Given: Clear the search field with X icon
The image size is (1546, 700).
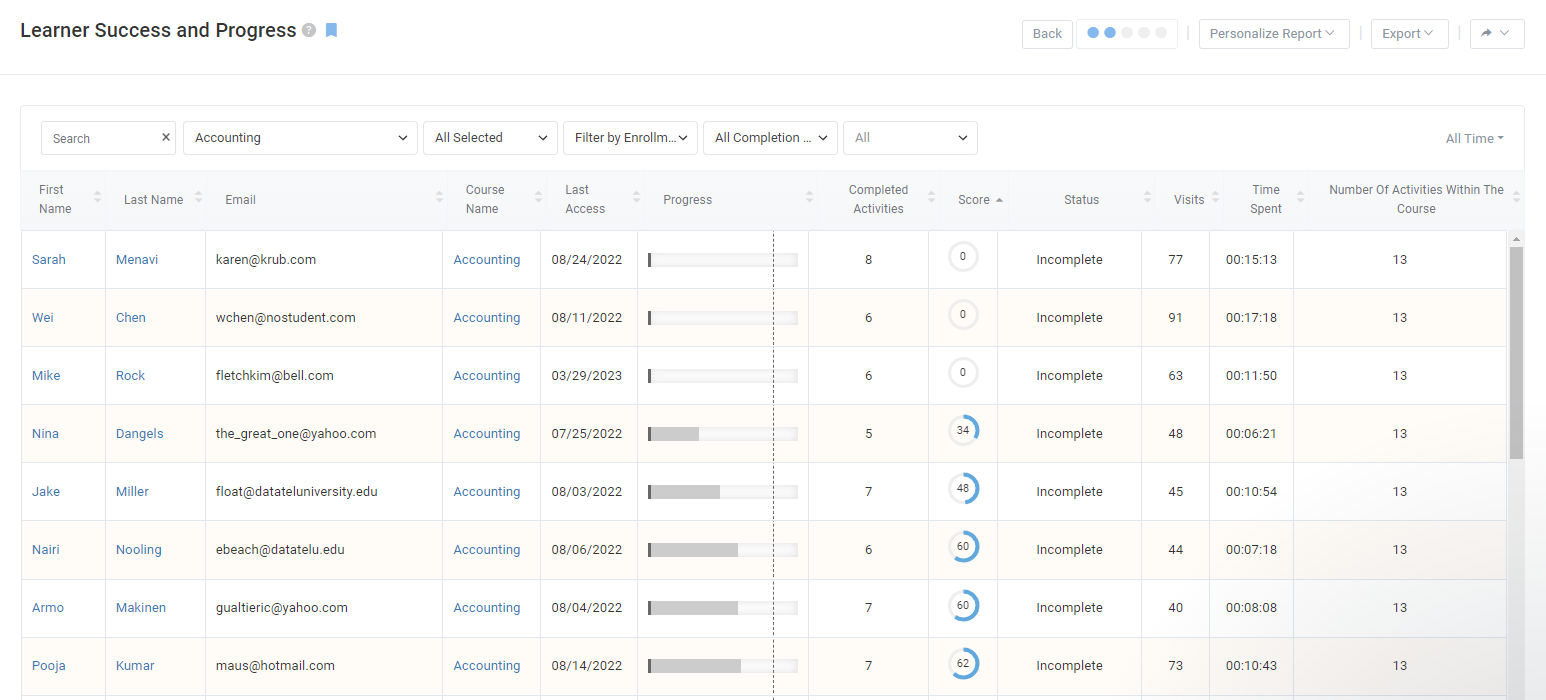Looking at the screenshot, I should pyautogui.click(x=166, y=138).
